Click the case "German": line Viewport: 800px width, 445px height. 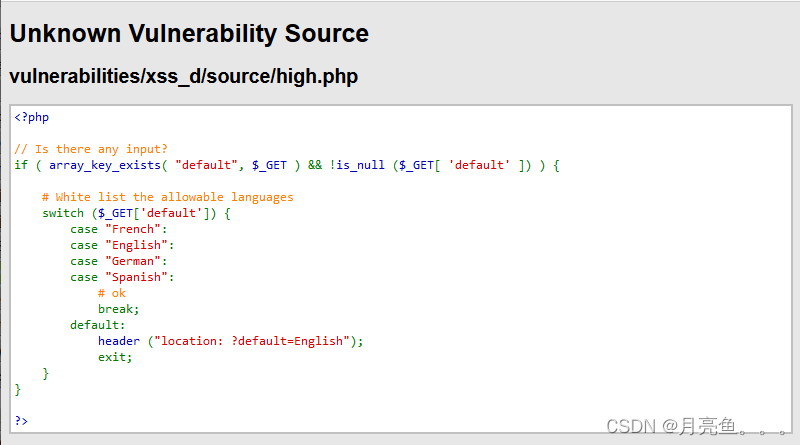(119, 261)
